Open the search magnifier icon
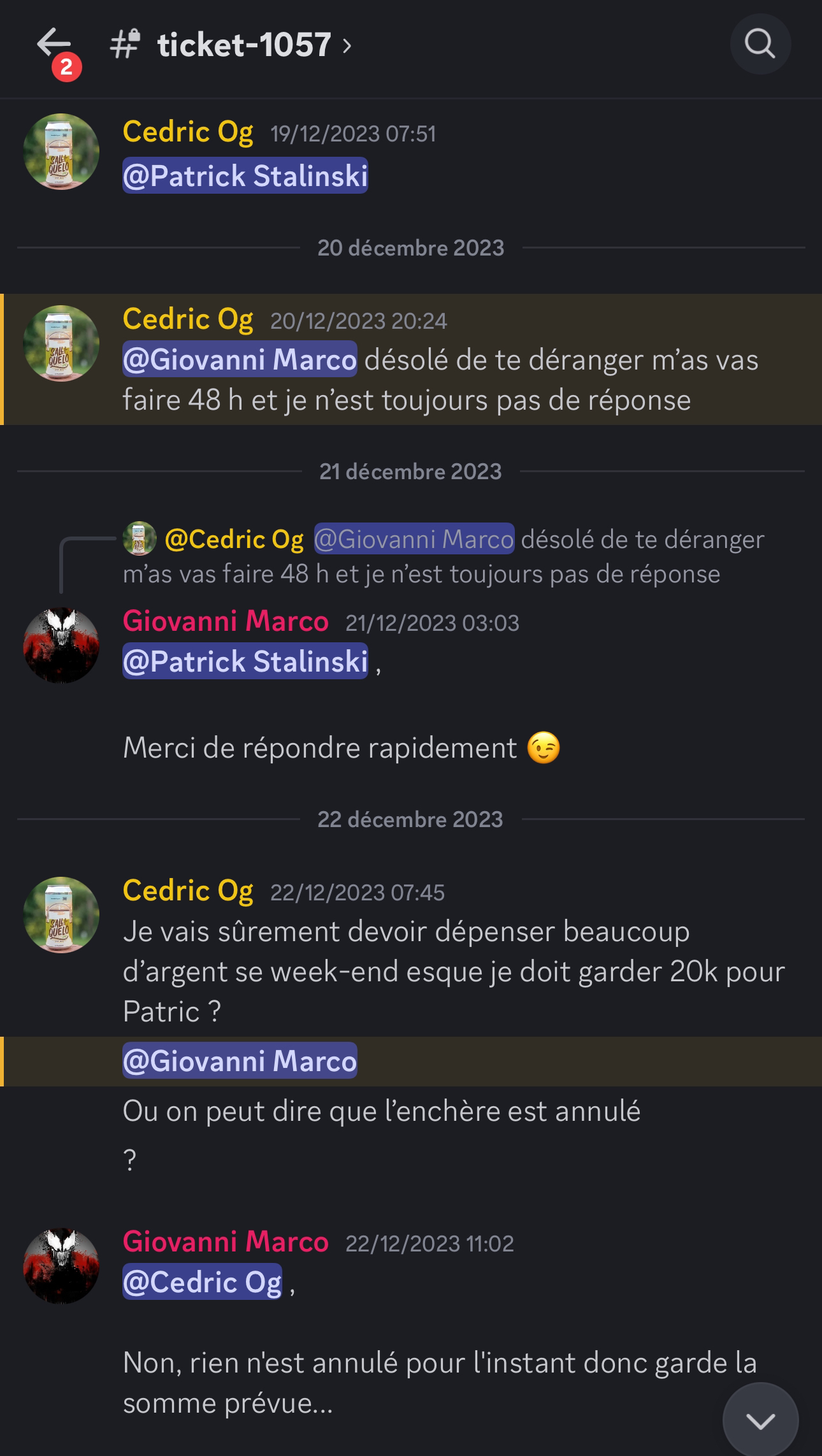Image resolution: width=822 pixels, height=1456 pixels. [x=760, y=44]
